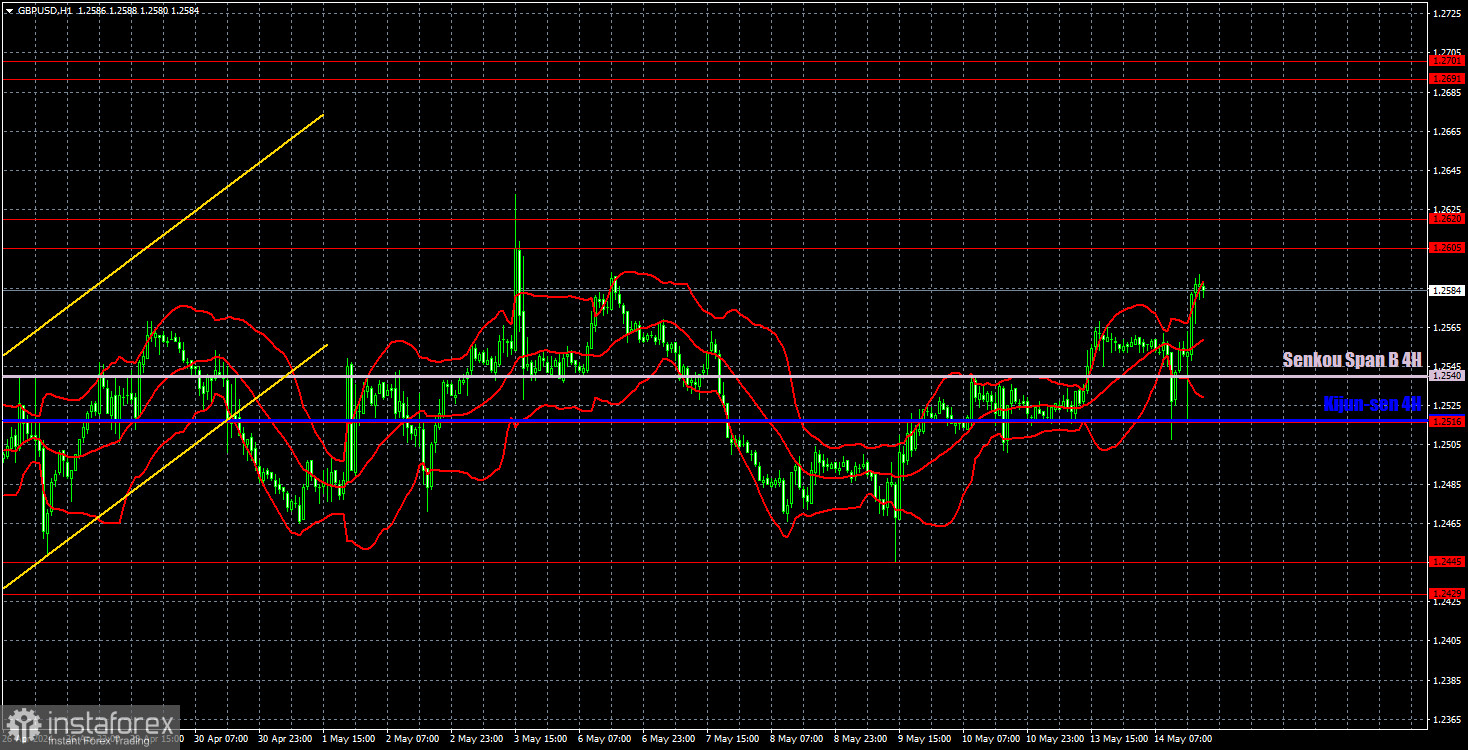Click the 1.2465 price axis label
1468x750 pixels.
[1447, 524]
